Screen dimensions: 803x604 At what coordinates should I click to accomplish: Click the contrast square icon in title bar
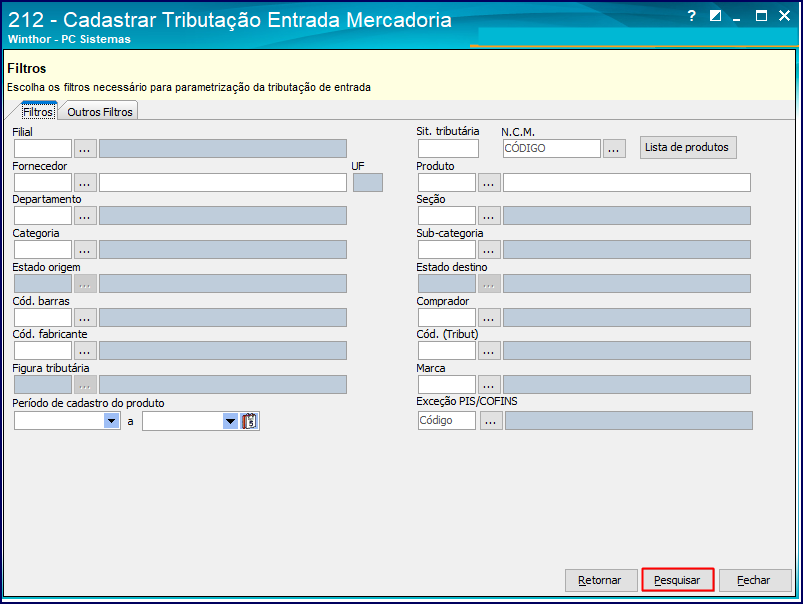[x=715, y=16]
